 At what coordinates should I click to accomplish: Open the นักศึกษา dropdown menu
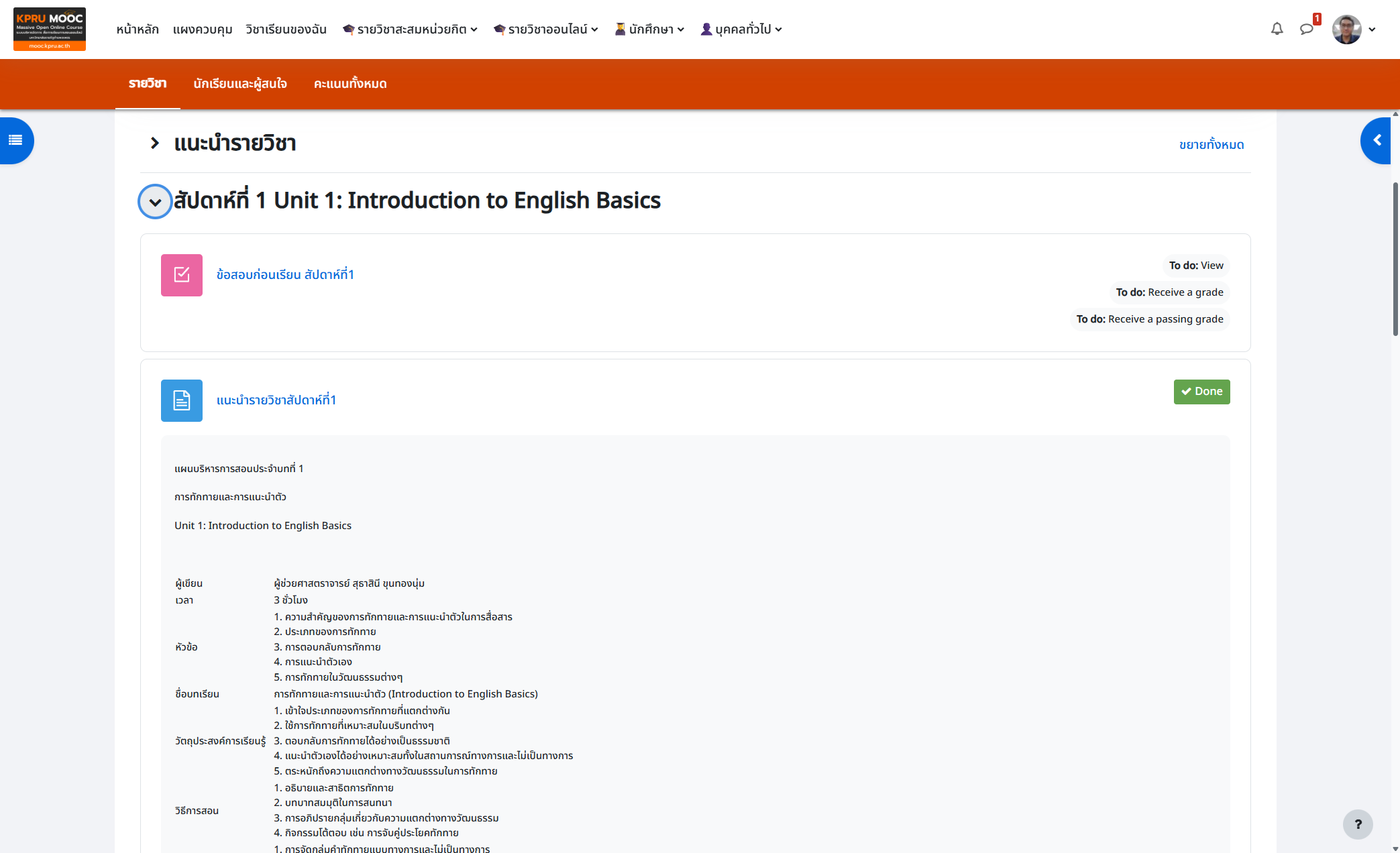pos(649,30)
